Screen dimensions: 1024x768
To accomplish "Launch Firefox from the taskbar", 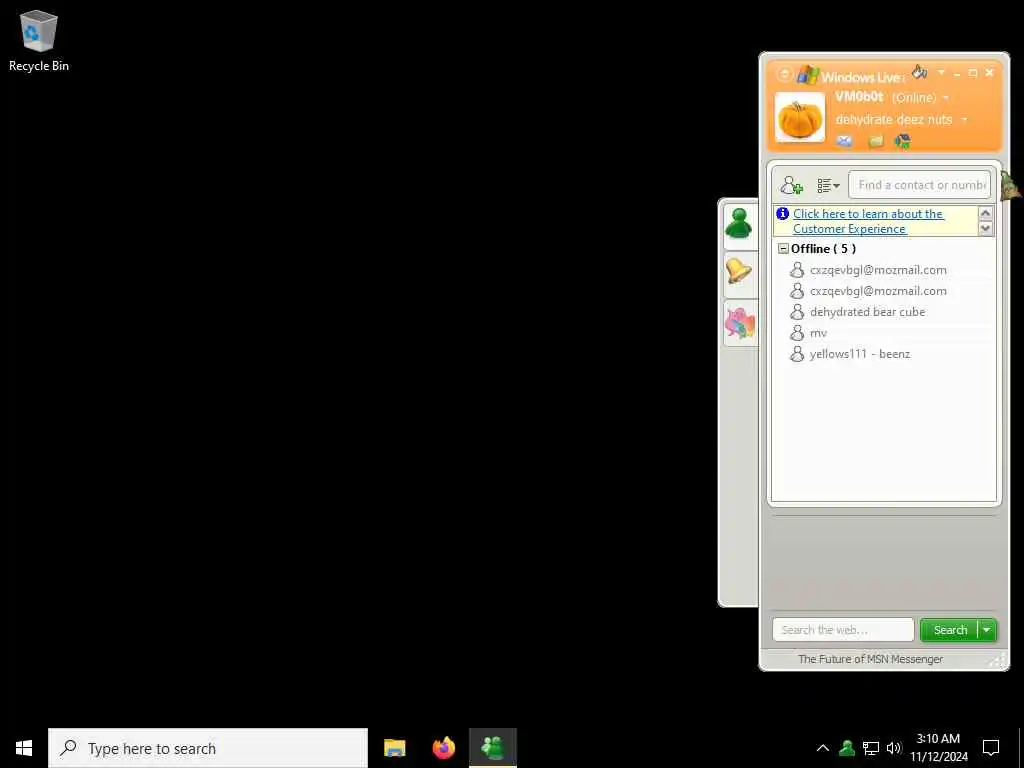I will point(443,748).
